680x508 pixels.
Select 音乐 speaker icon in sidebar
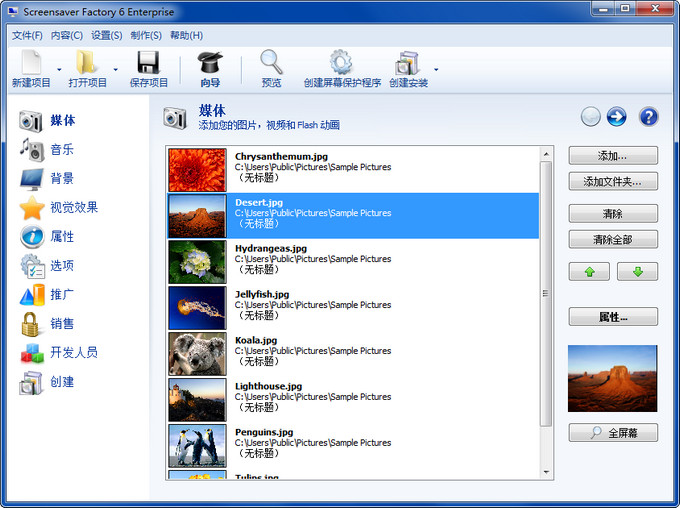(x=32, y=150)
